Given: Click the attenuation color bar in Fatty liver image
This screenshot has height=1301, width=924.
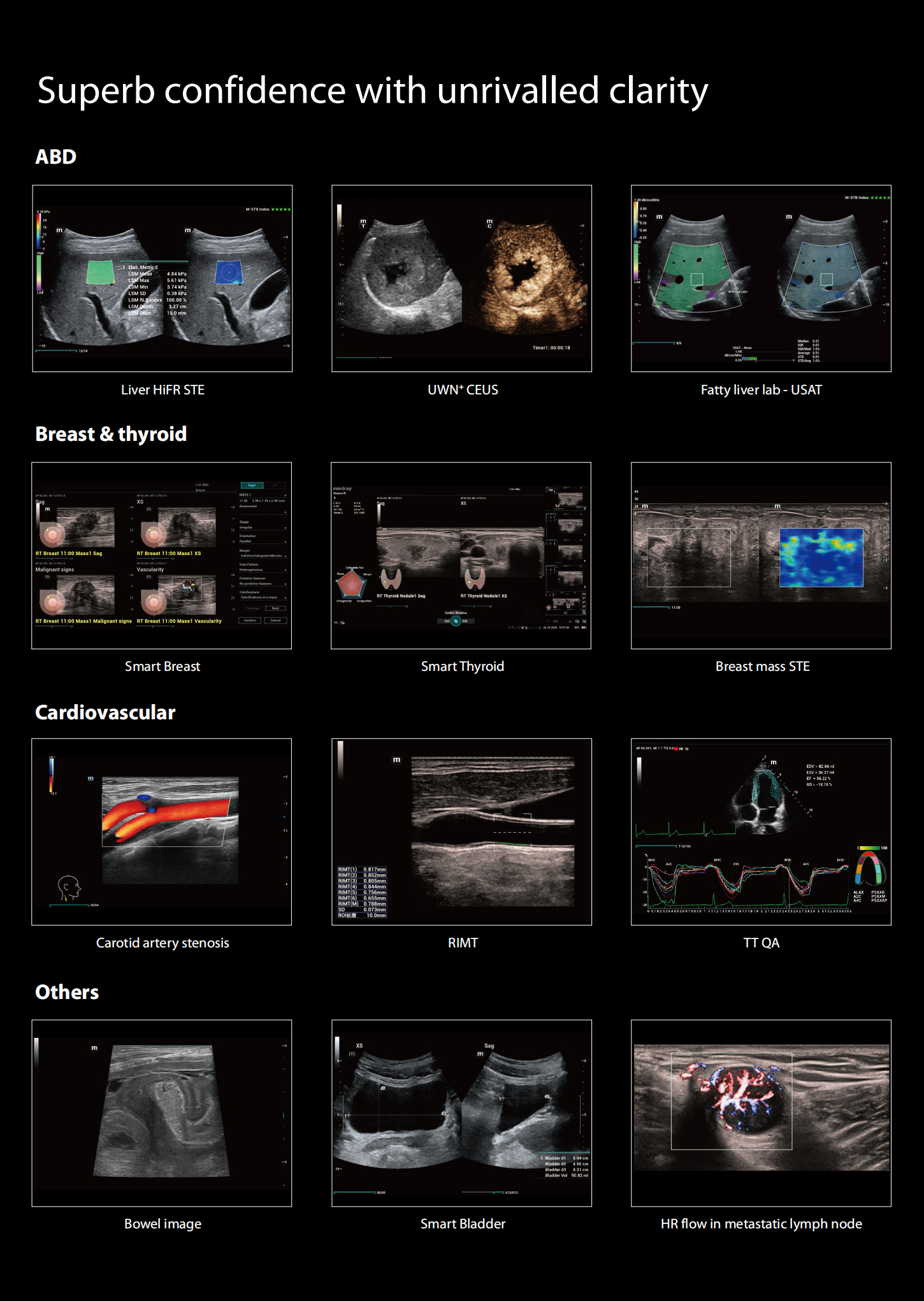Looking at the screenshot, I should point(637,220).
